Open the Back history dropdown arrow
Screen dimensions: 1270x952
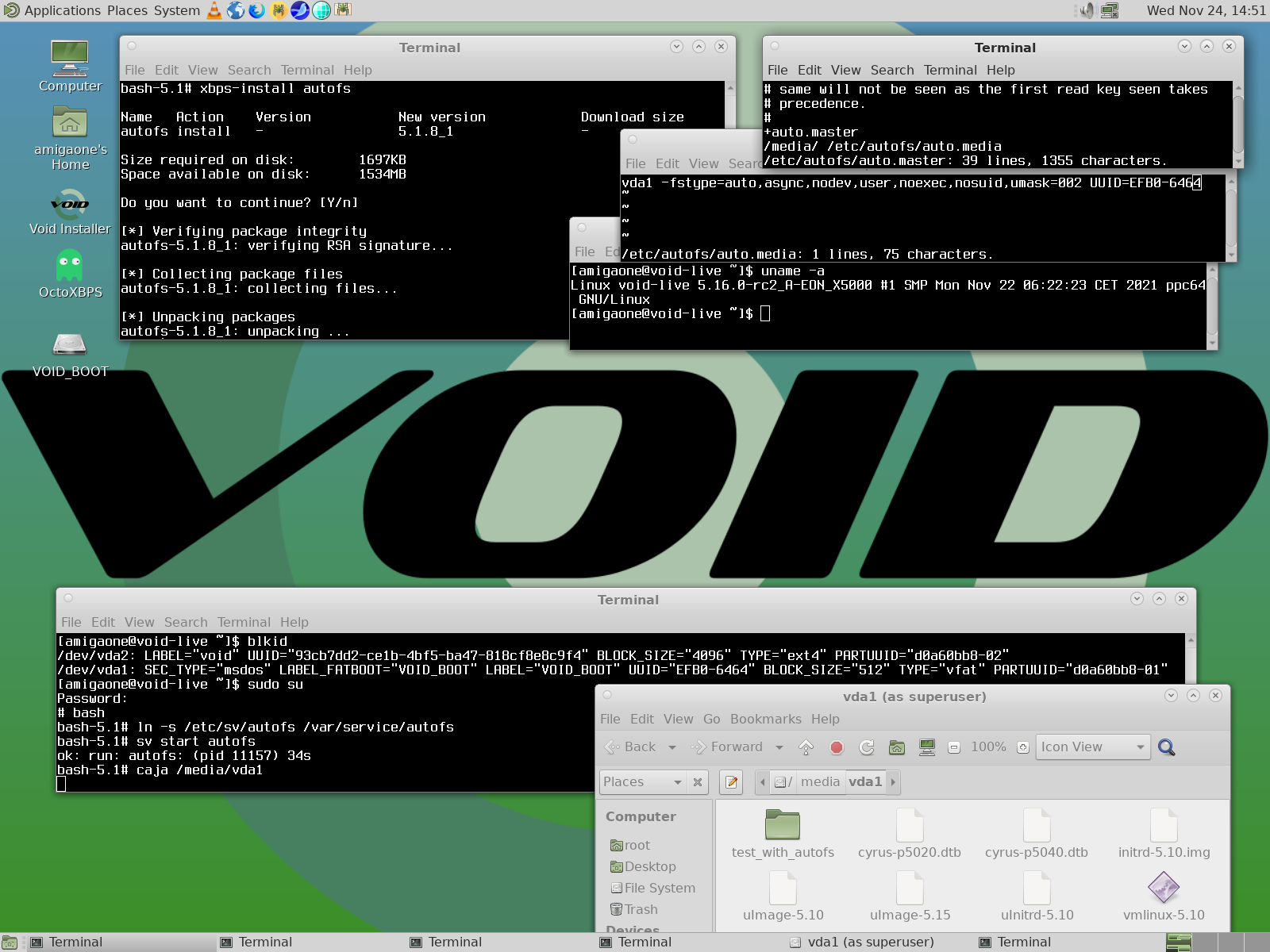coord(672,747)
